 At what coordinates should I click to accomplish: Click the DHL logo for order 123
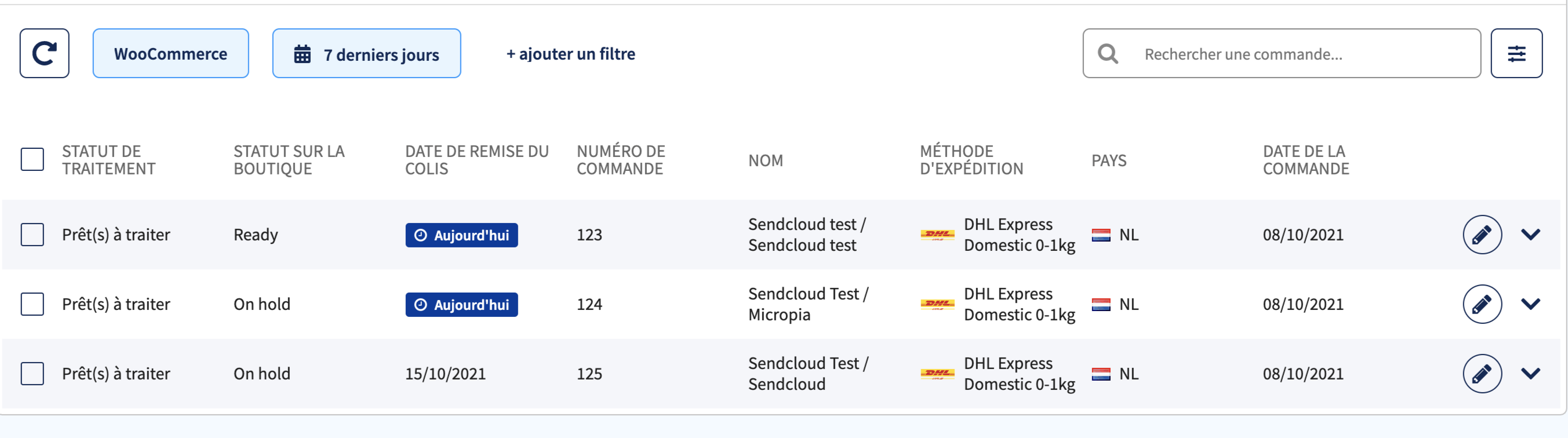pyautogui.click(x=937, y=235)
